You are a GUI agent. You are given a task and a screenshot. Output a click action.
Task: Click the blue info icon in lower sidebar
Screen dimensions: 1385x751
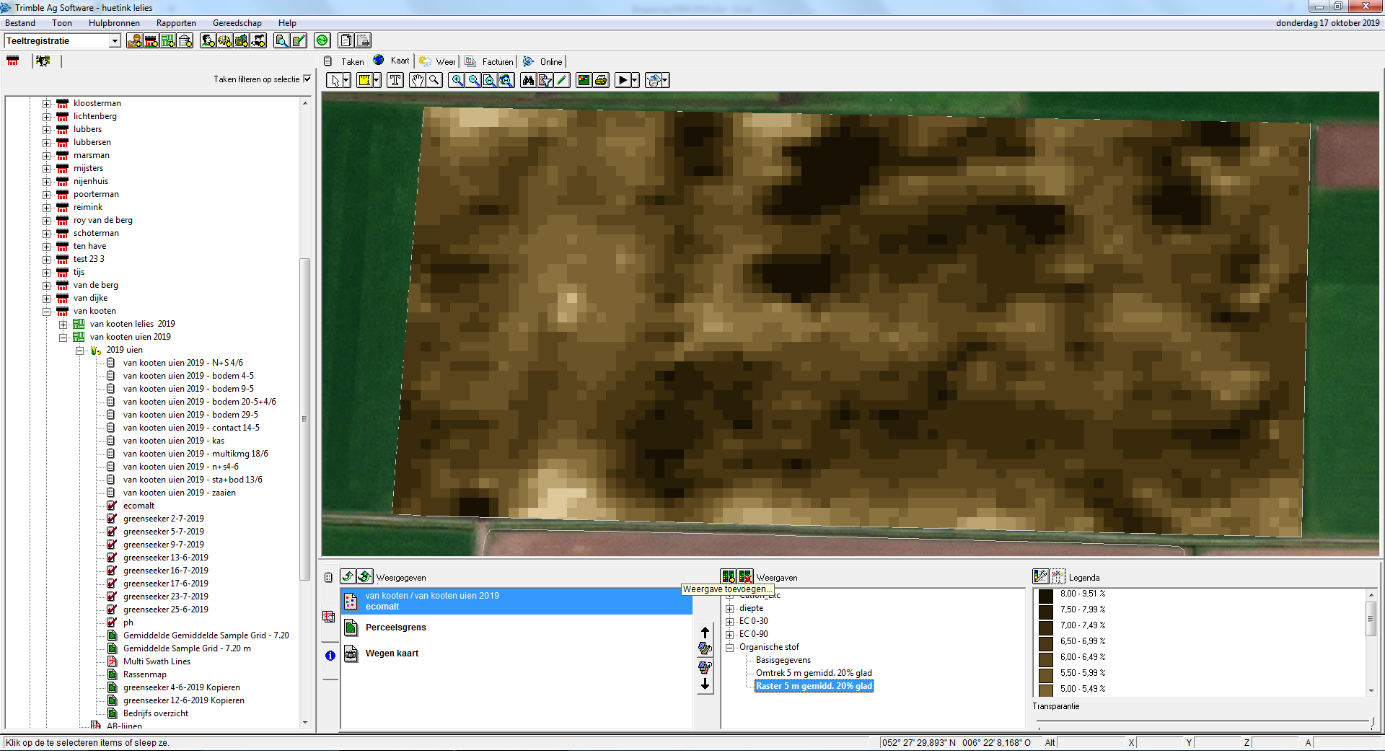(330, 656)
